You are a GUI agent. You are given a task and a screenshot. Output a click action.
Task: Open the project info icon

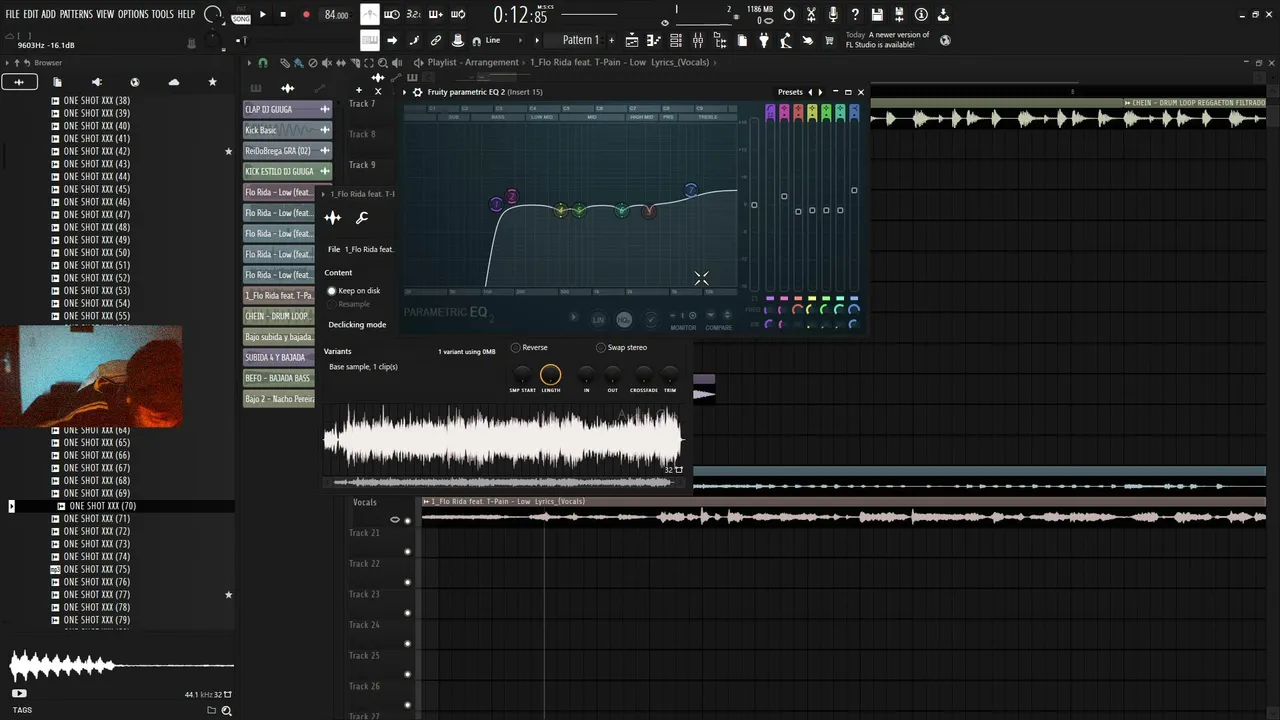[921, 15]
